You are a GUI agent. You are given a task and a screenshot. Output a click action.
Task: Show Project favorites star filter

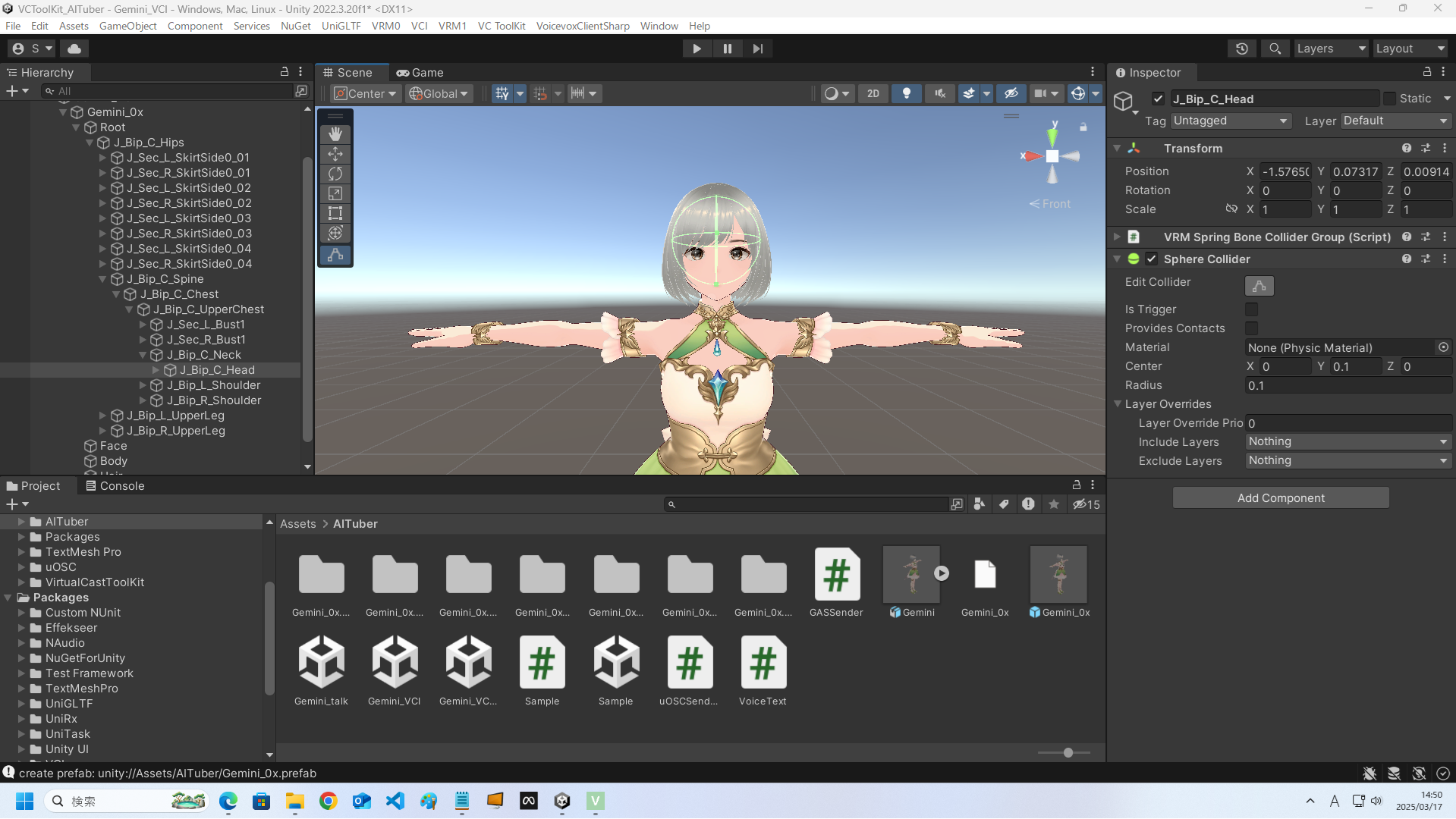pyautogui.click(x=1054, y=504)
